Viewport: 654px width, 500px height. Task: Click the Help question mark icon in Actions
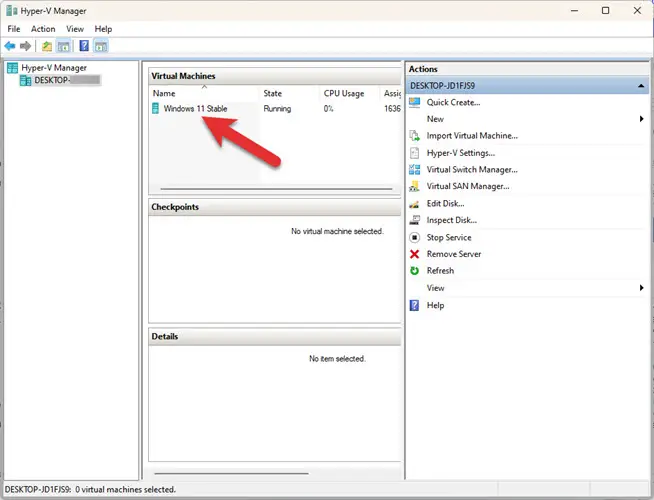point(414,305)
